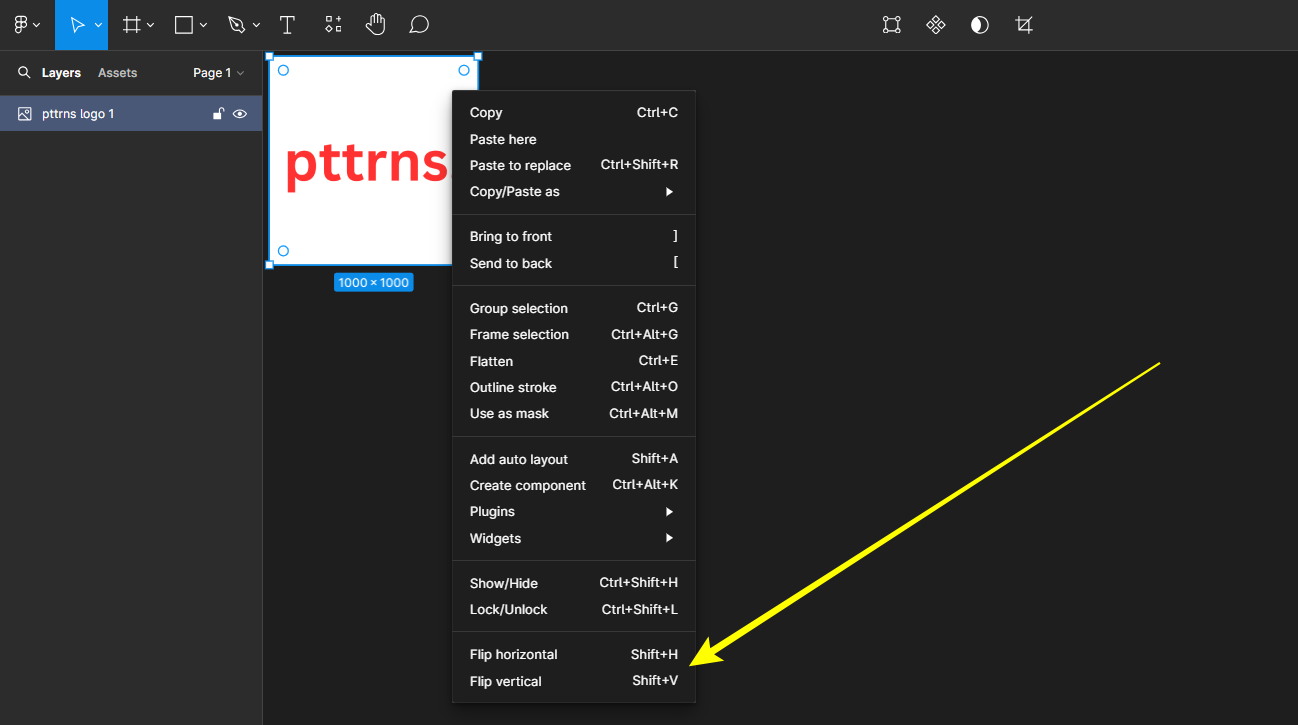Screen dimensions: 1298x725
Task: Choose Group selection
Action: click(x=574, y=308)
